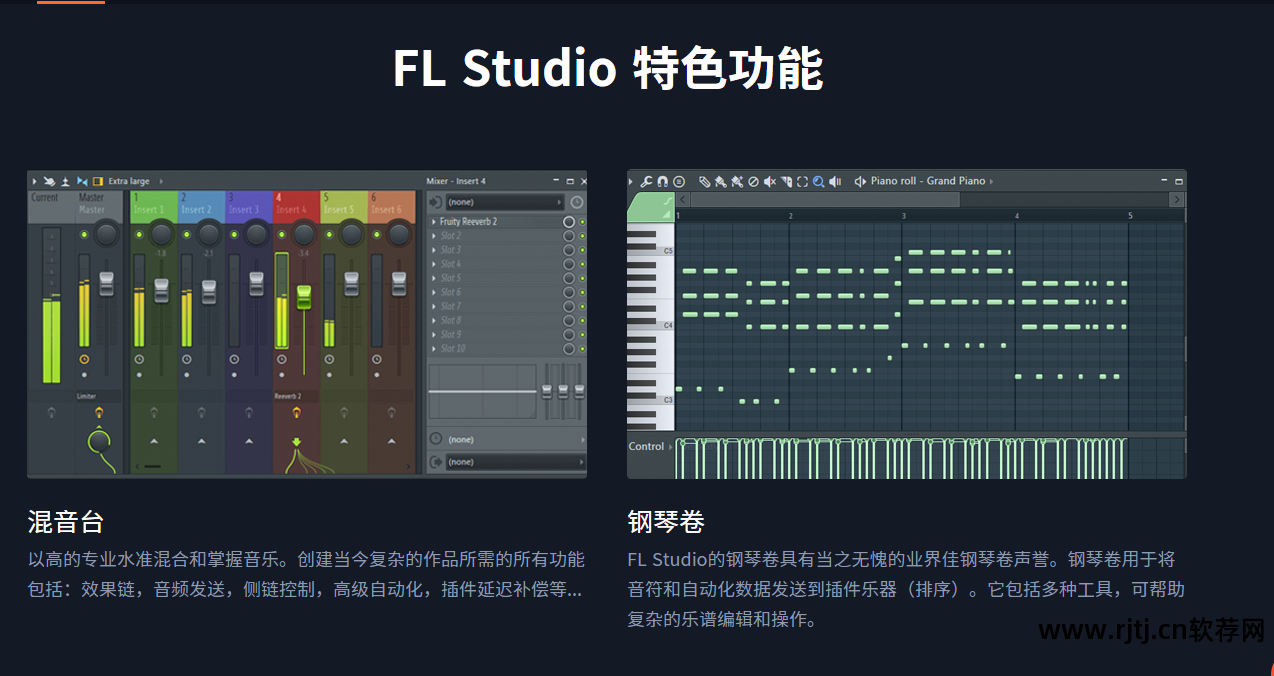
Task: Click the Insert 4 FX enable plug icon
Action: tap(296, 412)
